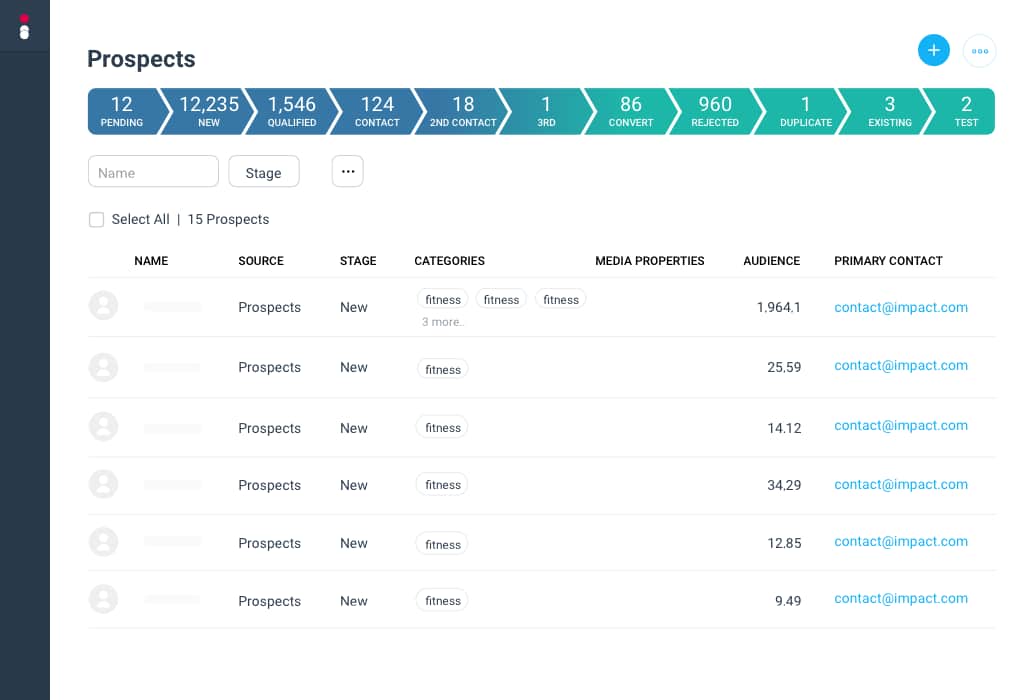1024x700 pixels.
Task: Click the fitness tag in the second row
Action: (x=443, y=370)
